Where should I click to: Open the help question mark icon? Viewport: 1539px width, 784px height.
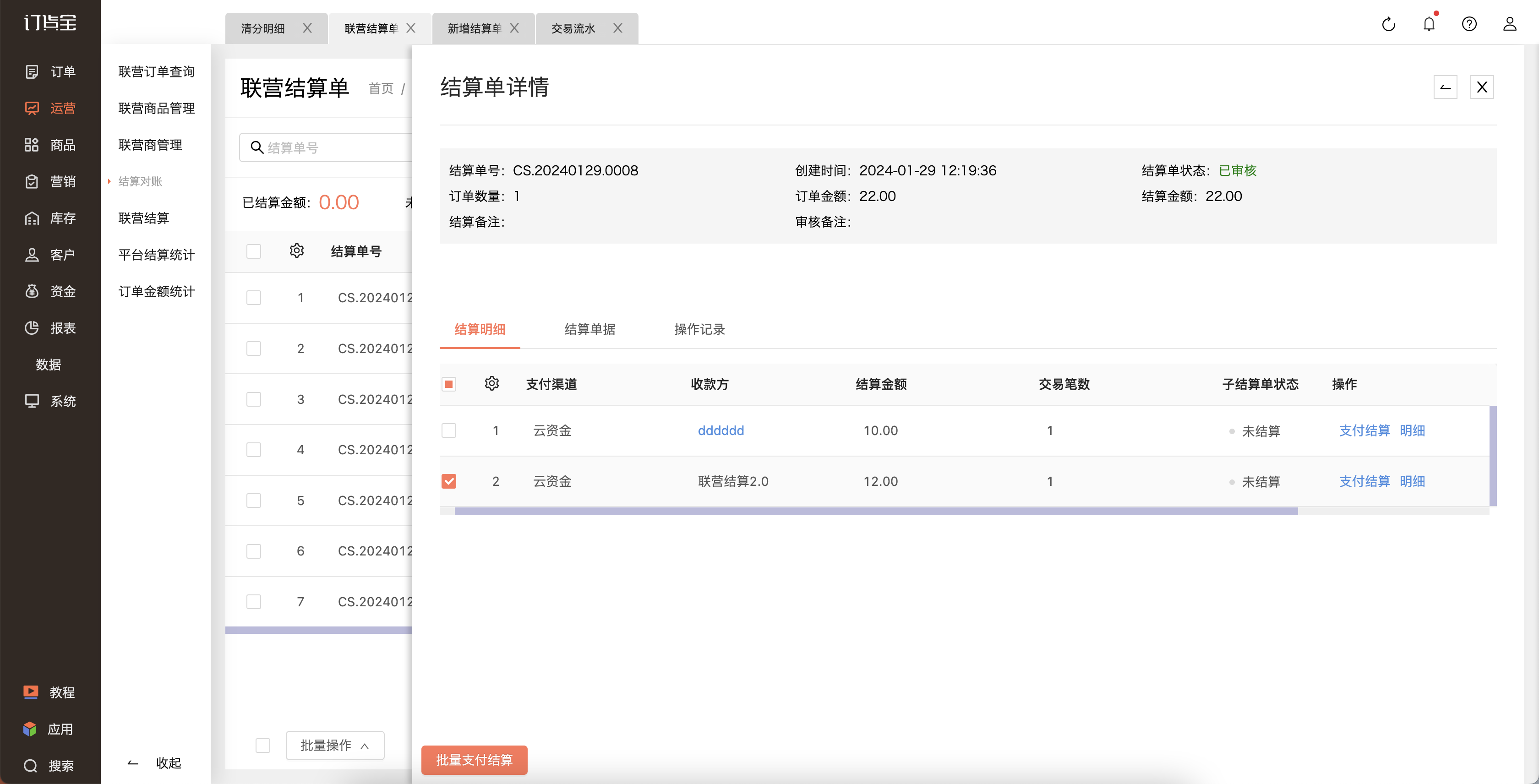tap(1469, 24)
